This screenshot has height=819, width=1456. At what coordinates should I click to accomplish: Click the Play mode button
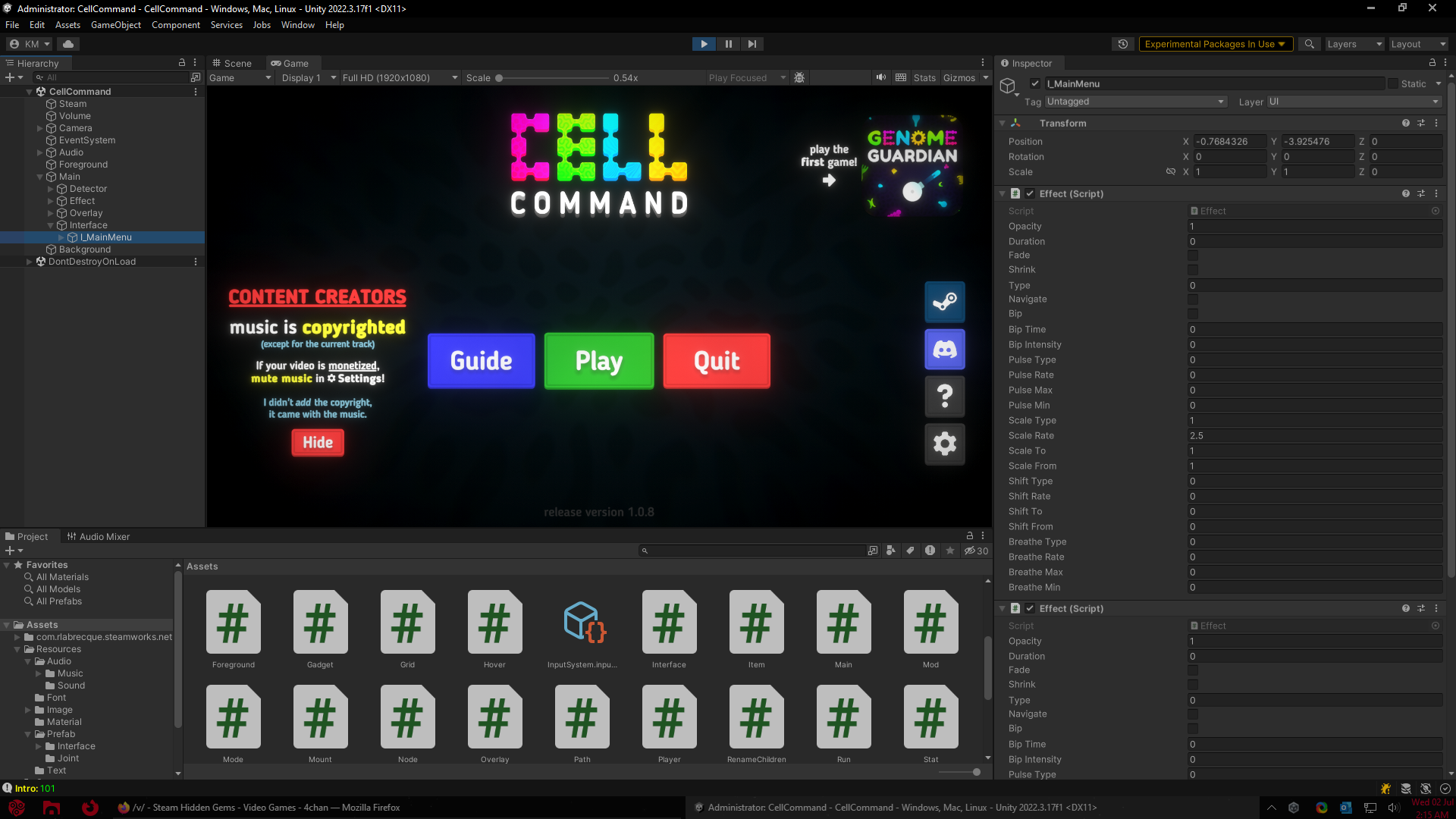click(704, 44)
